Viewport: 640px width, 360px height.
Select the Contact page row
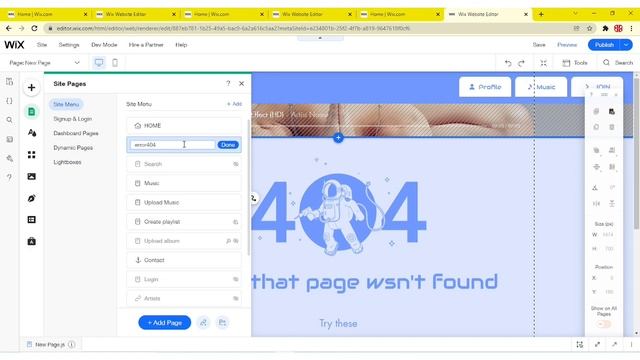click(184, 260)
